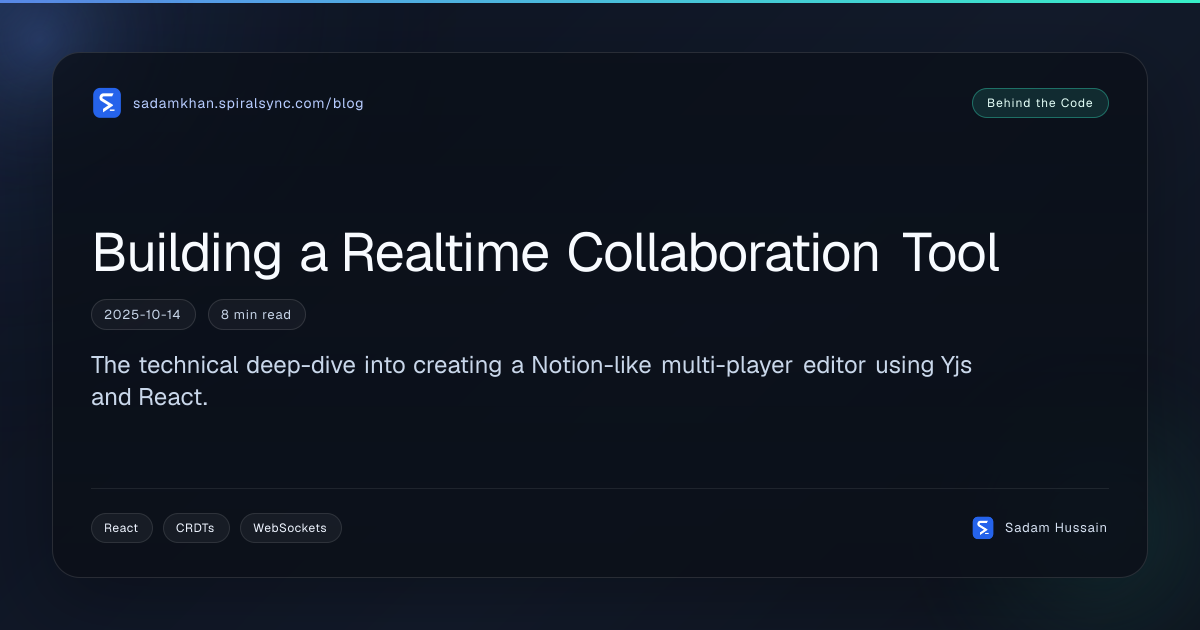Click the Building a Realtime Collaboration Tool title

click(546, 254)
